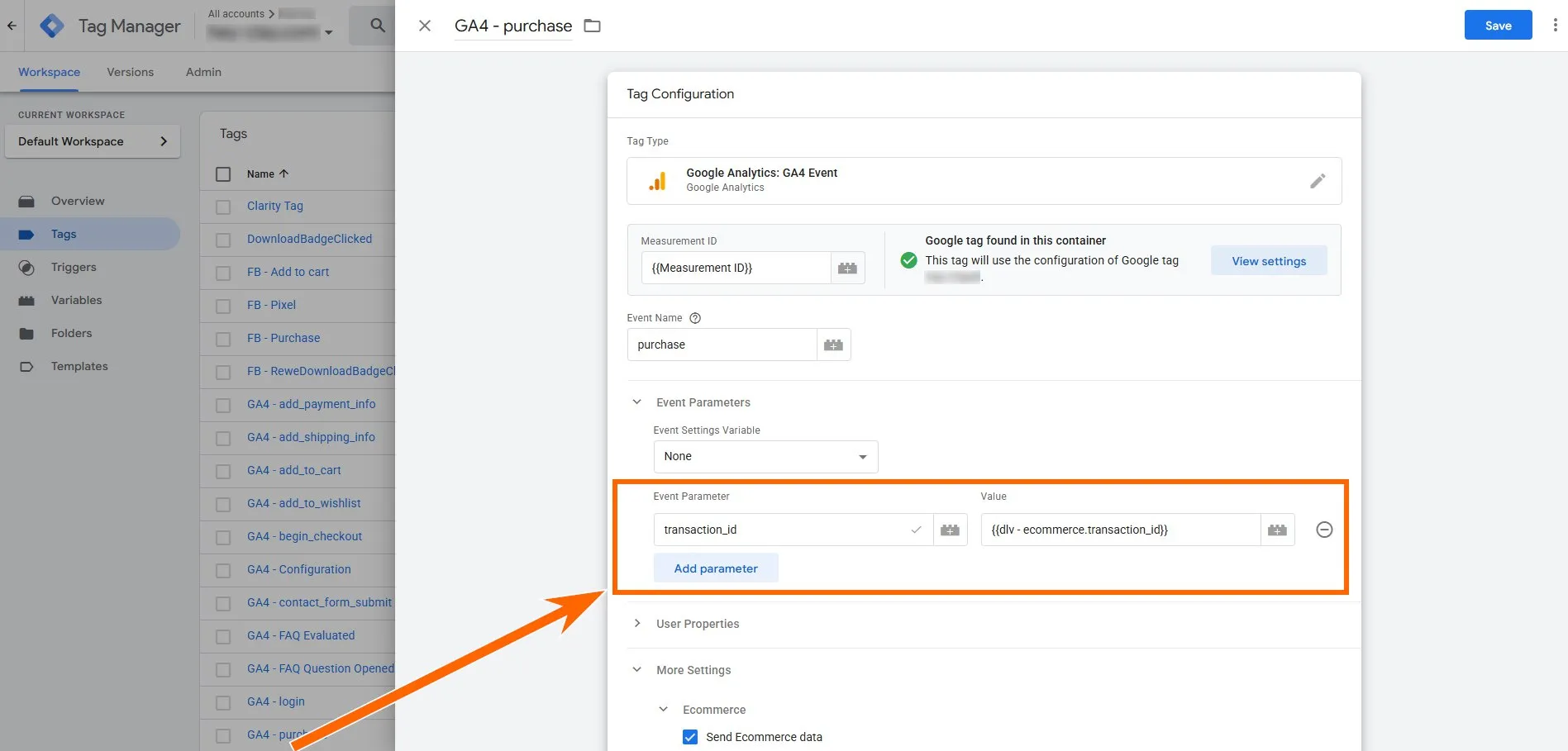The height and width of the screenshot is (751, 1568).
Task: Click variable icon next to the Value field
Action: pos(1277,530)
